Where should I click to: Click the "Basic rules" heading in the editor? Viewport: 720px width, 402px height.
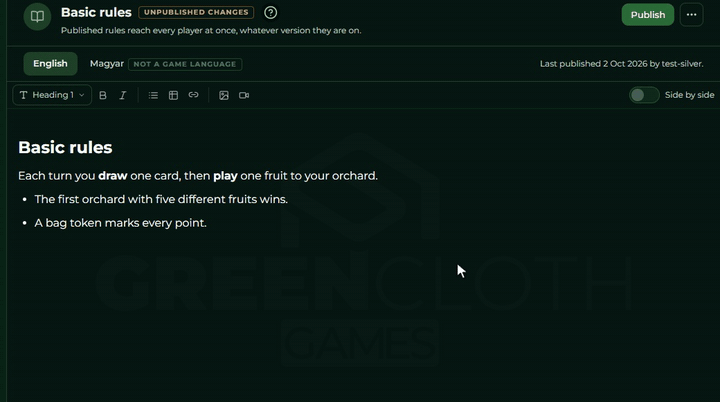click(x=65, y=147)
